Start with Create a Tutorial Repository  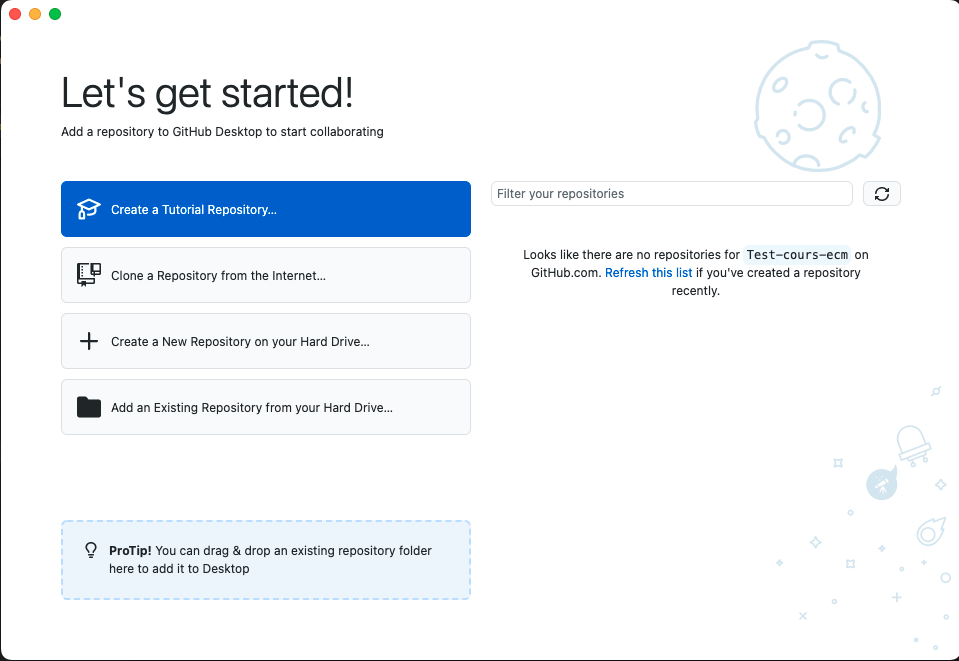click(x=265, y=209)
